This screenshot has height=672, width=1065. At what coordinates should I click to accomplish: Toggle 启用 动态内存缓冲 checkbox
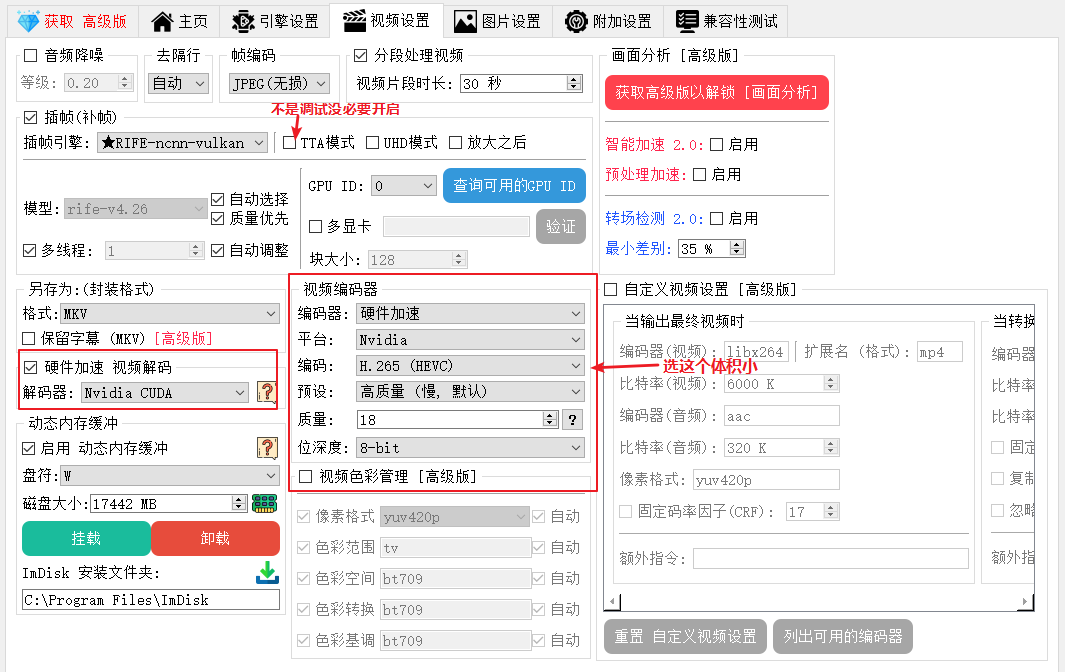pyautogui.click(x=29, y=448)
